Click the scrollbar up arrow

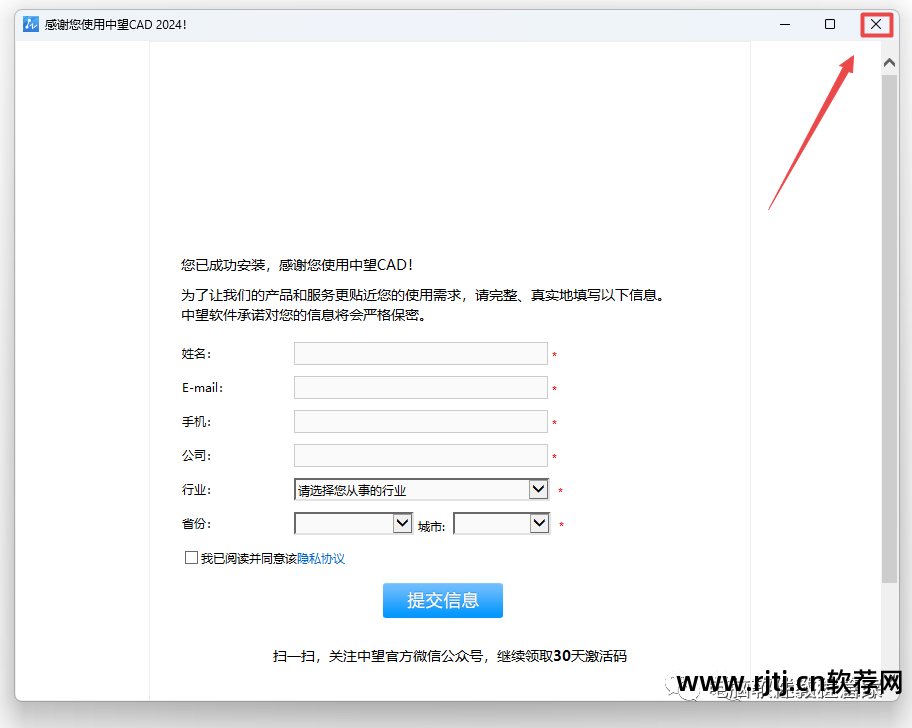point(888,61)
